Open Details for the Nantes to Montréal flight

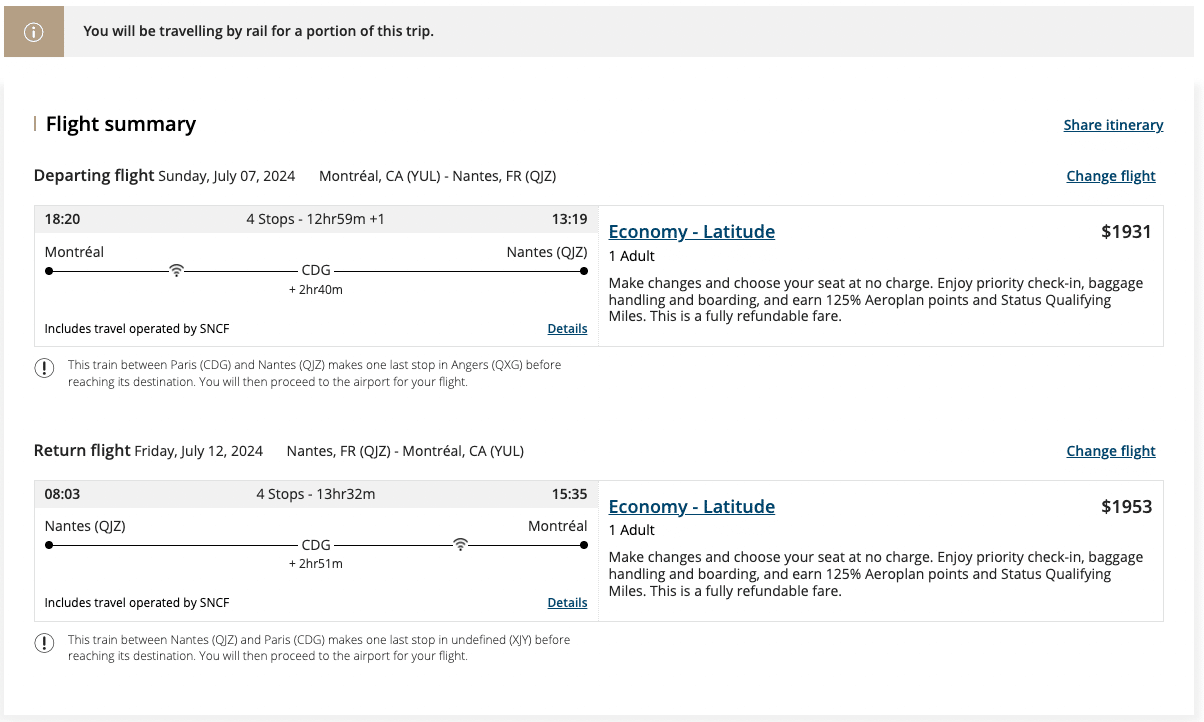tap(567, 603)
